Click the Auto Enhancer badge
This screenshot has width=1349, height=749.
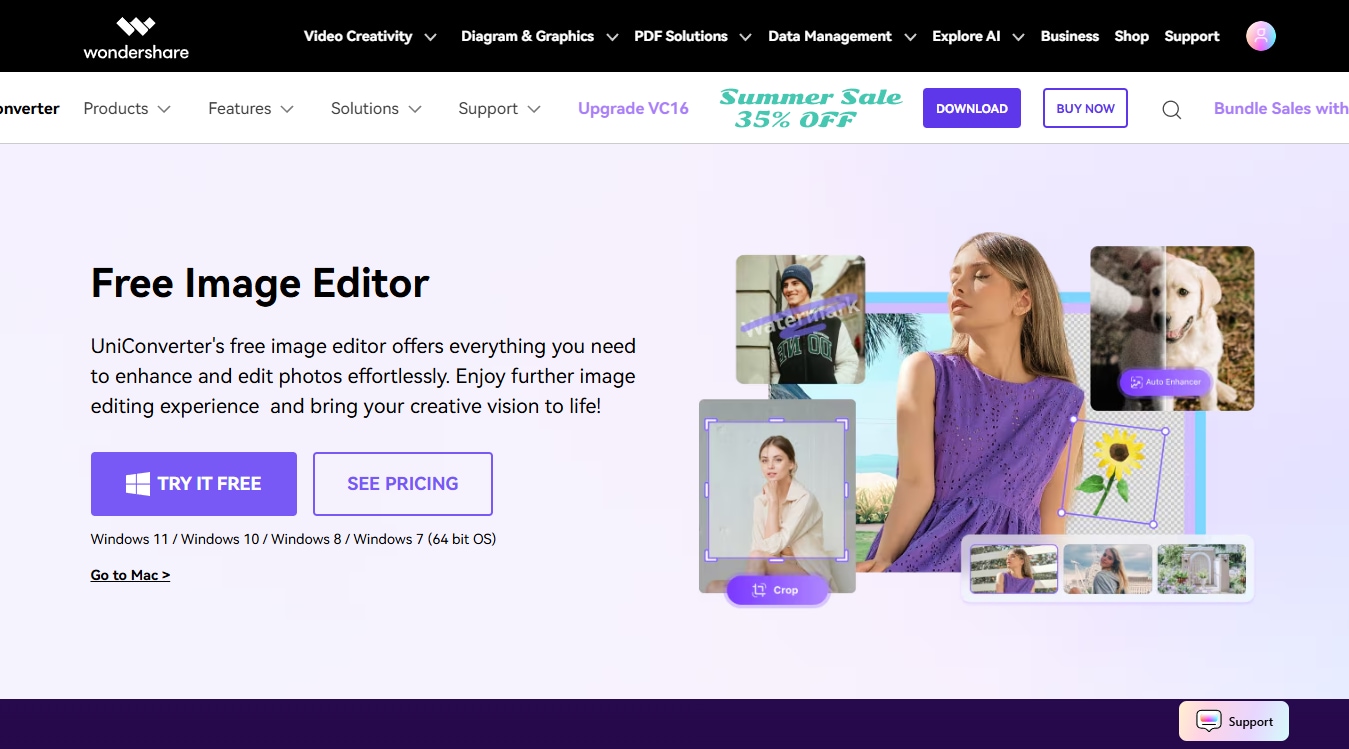tap(1166, 382)
